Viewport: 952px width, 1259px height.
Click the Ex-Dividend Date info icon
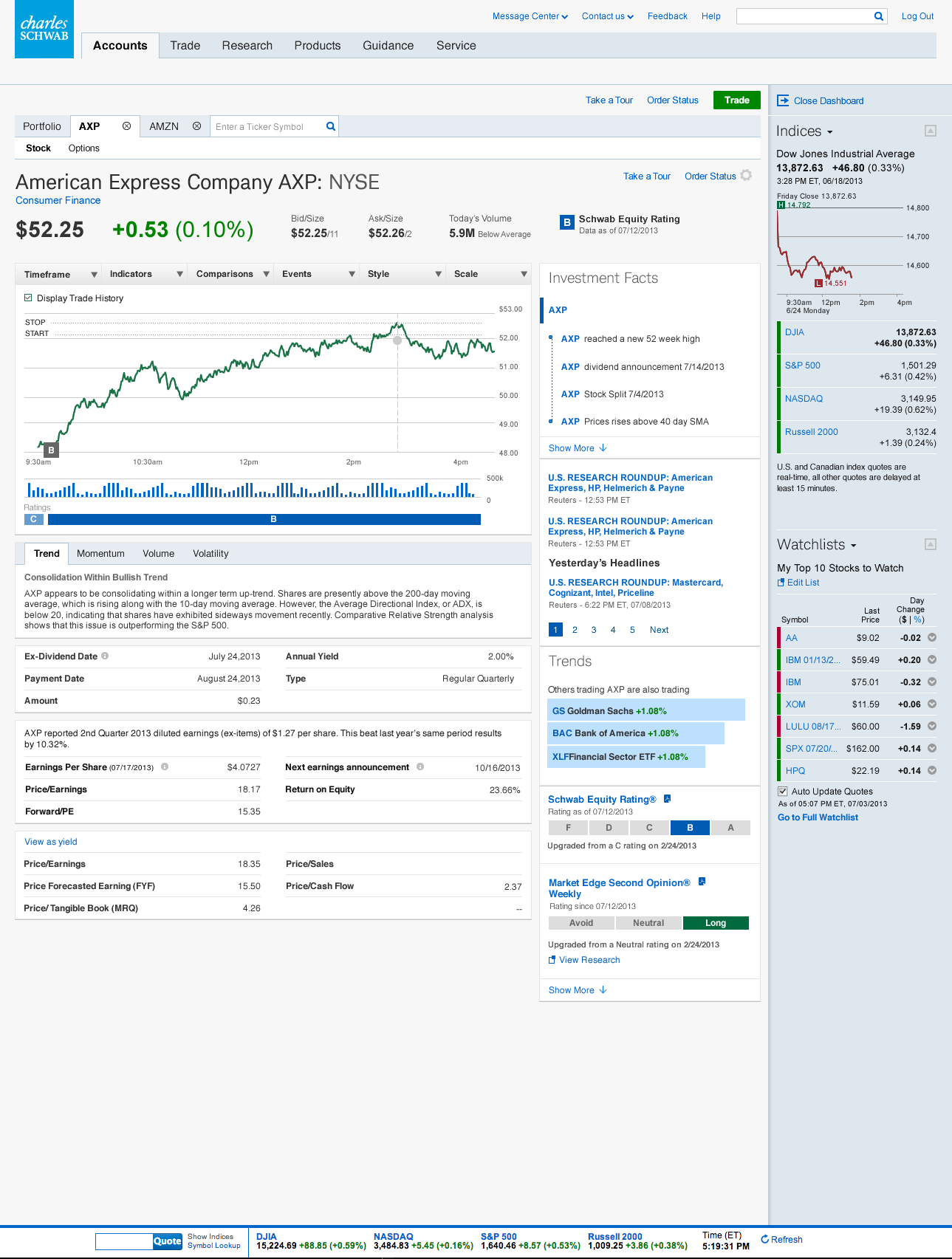point(105,656)
